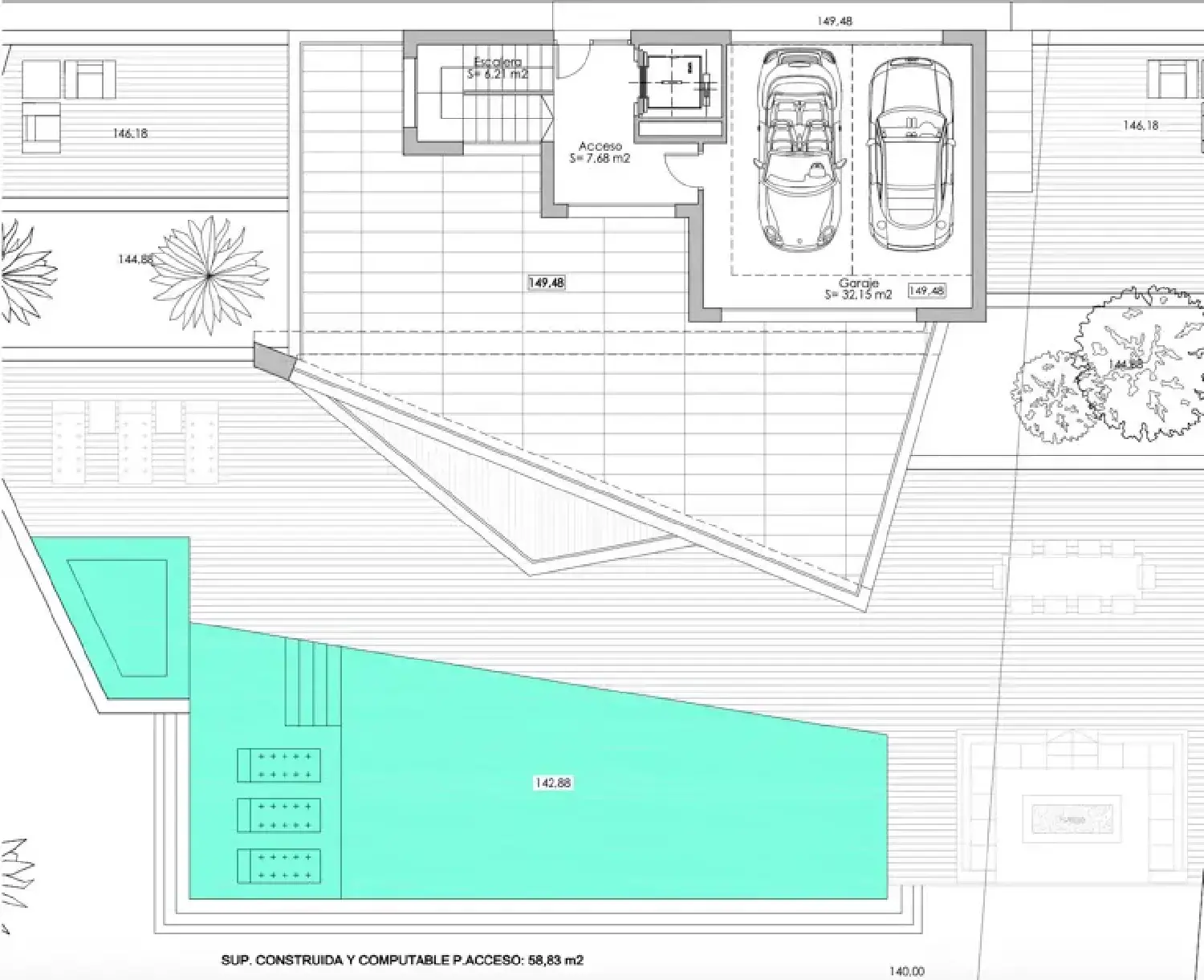The width and height of the screenshot is (1204, 980).
Task: Select the outdoor dining table with chairs
Action: point(1074,576)
